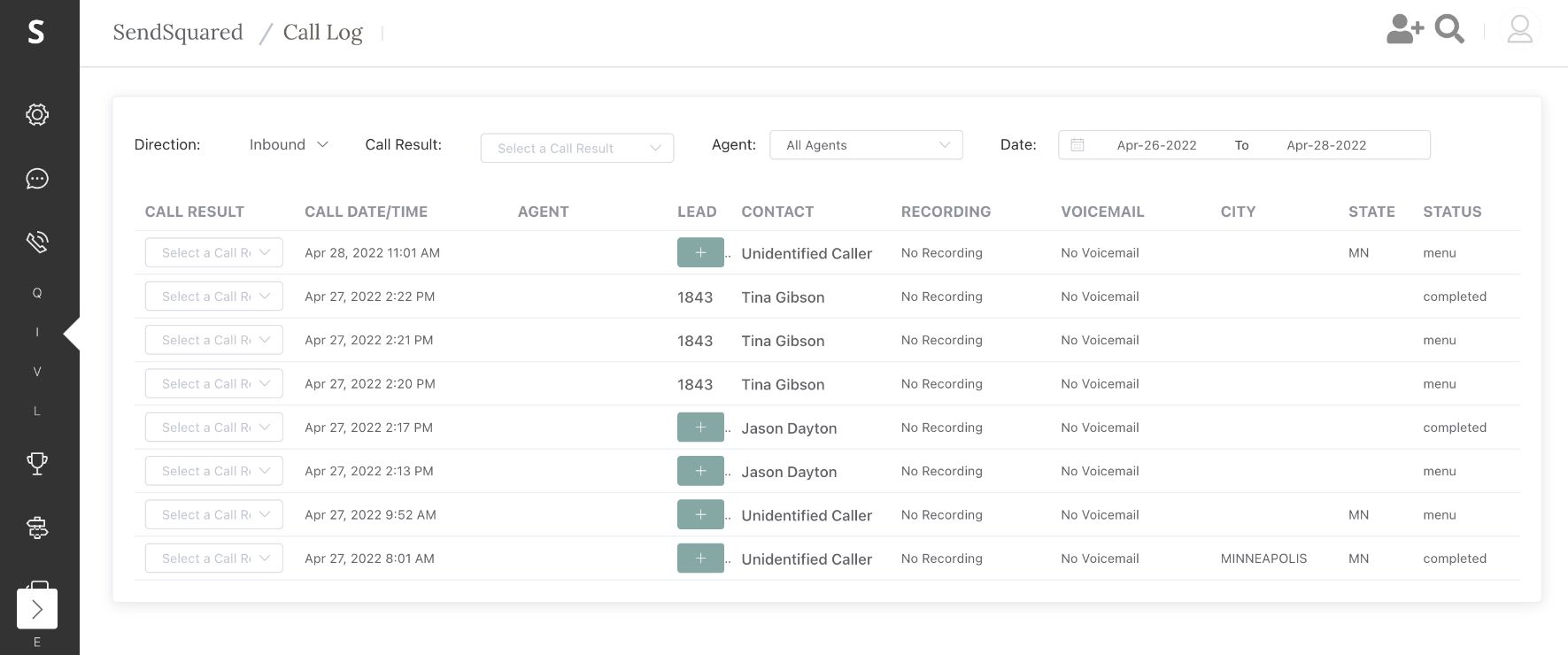Add lead for Apr 28 11:01 AM call
1568x655 pixels.
(700, 253)
